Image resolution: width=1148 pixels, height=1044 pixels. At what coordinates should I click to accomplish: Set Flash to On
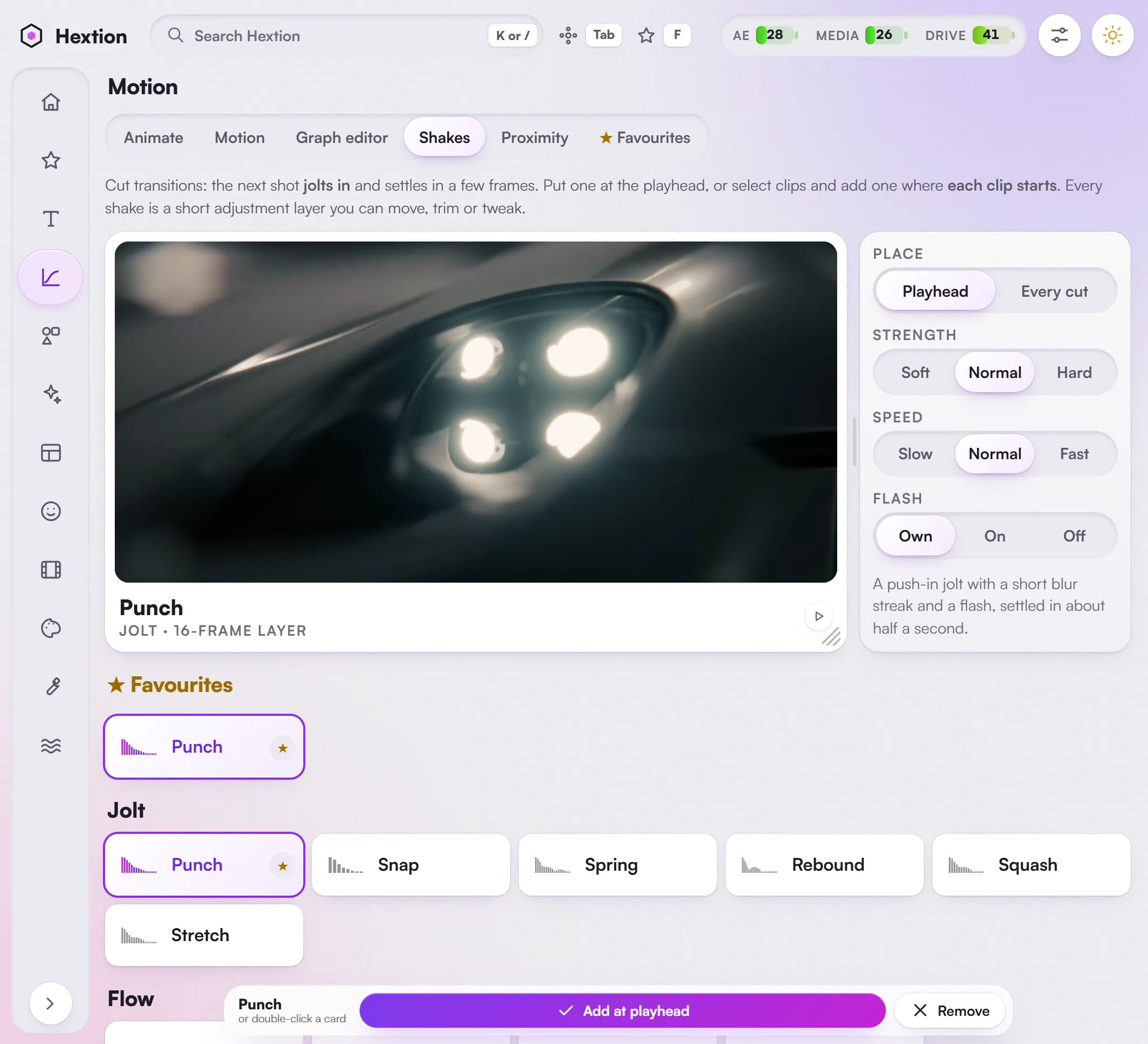tap(995, 536)
